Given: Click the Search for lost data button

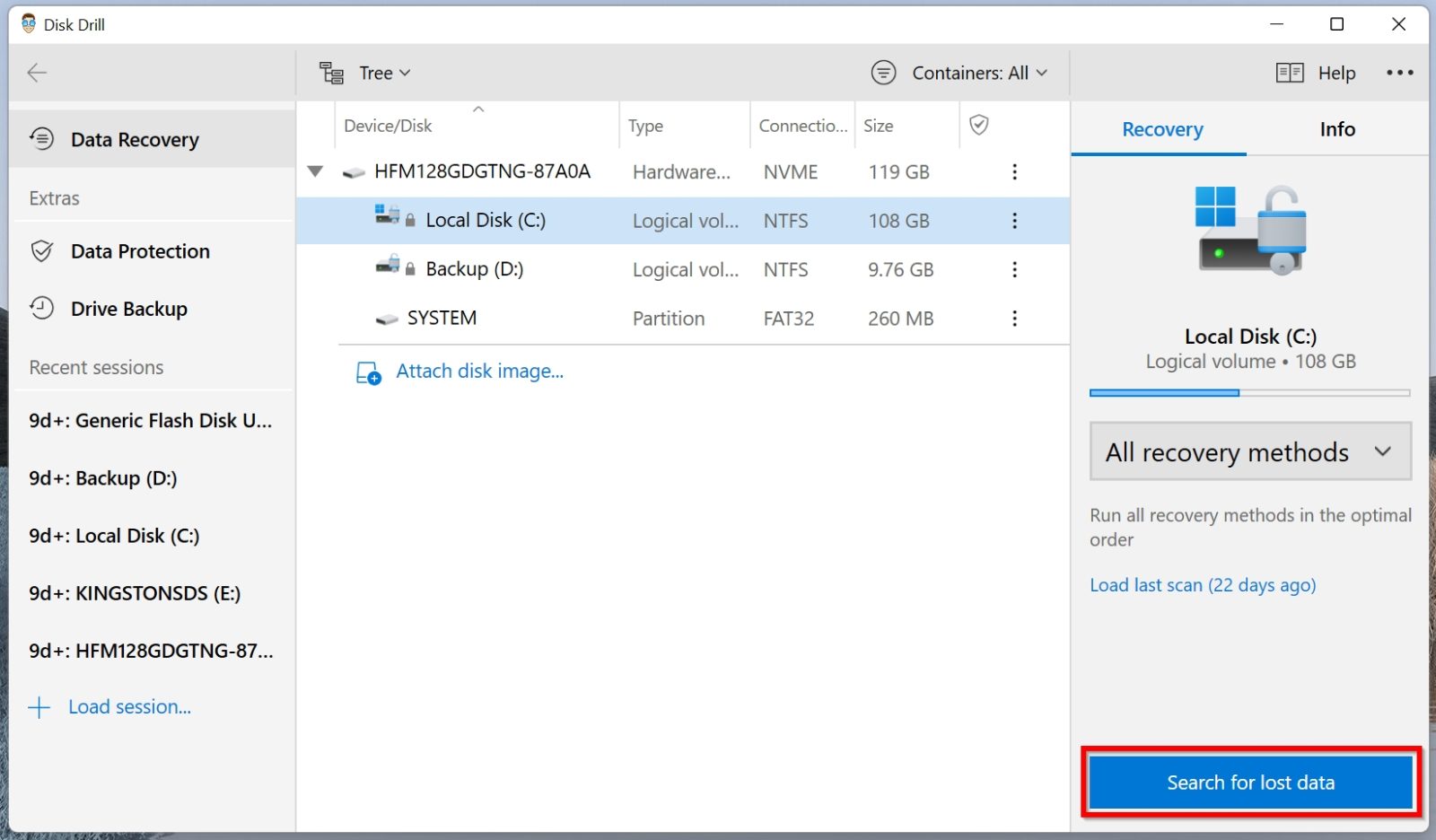Looking at the screenshot, I should tap(1249, 782).
